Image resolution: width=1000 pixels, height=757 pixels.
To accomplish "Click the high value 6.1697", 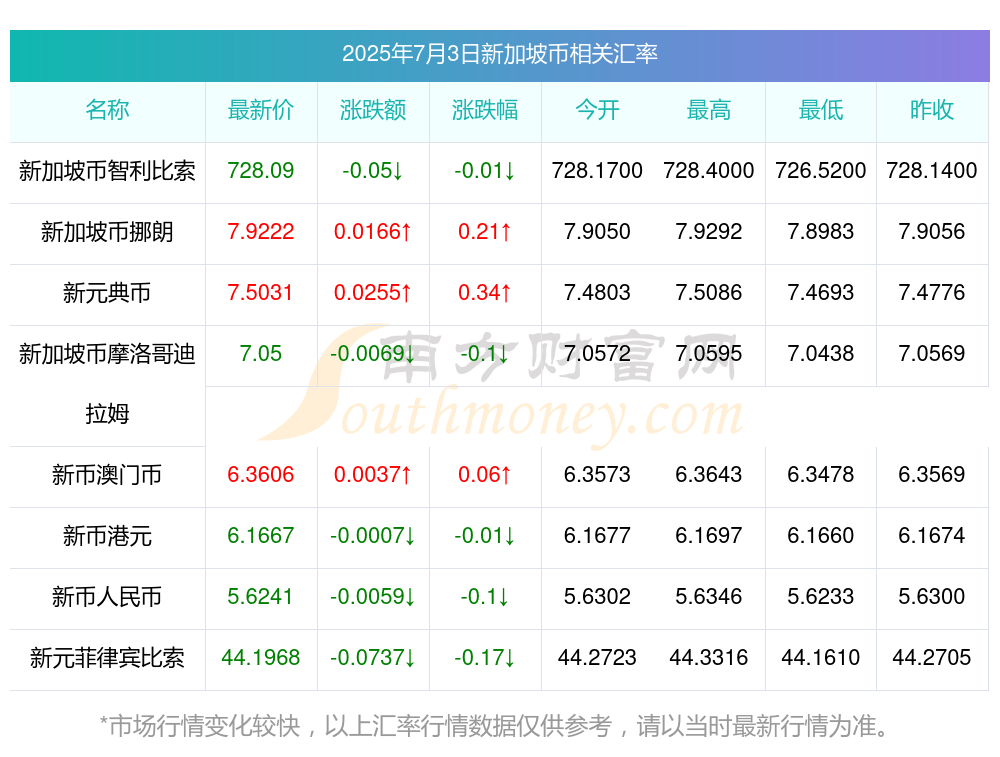I will point(709,536).
